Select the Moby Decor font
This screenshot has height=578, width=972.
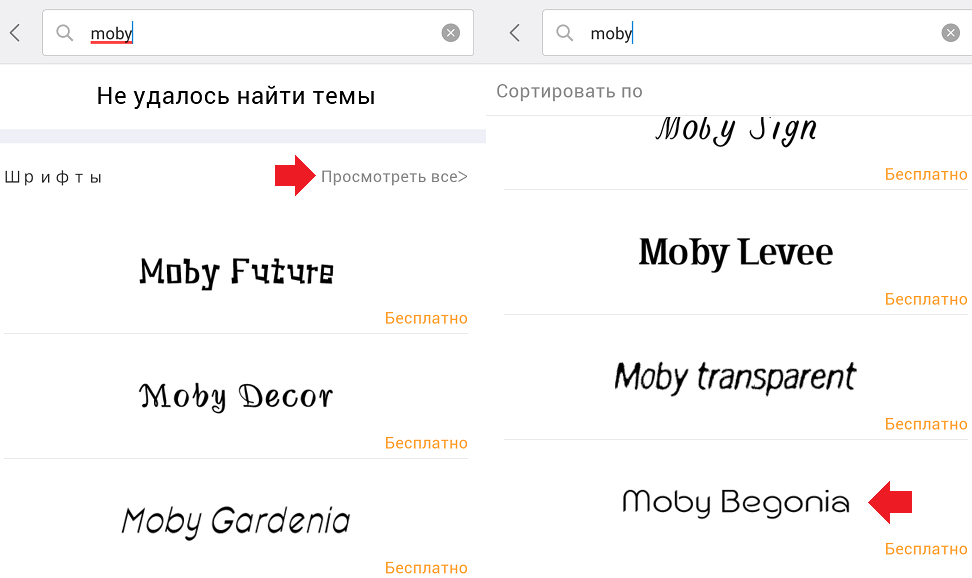click(x=236, y=396)
